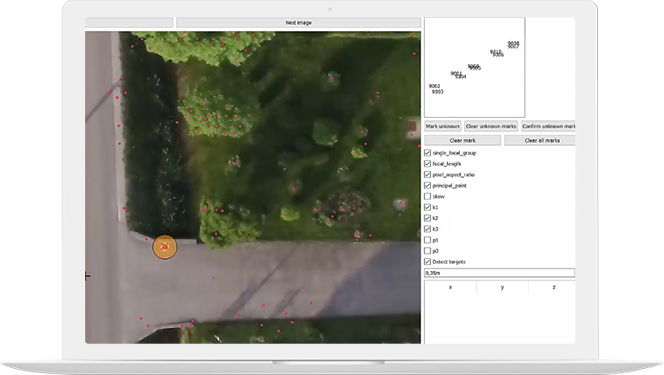Screen dimensions: 664x375
Task: Click the Clear all marks button
Action: [540, 140]
